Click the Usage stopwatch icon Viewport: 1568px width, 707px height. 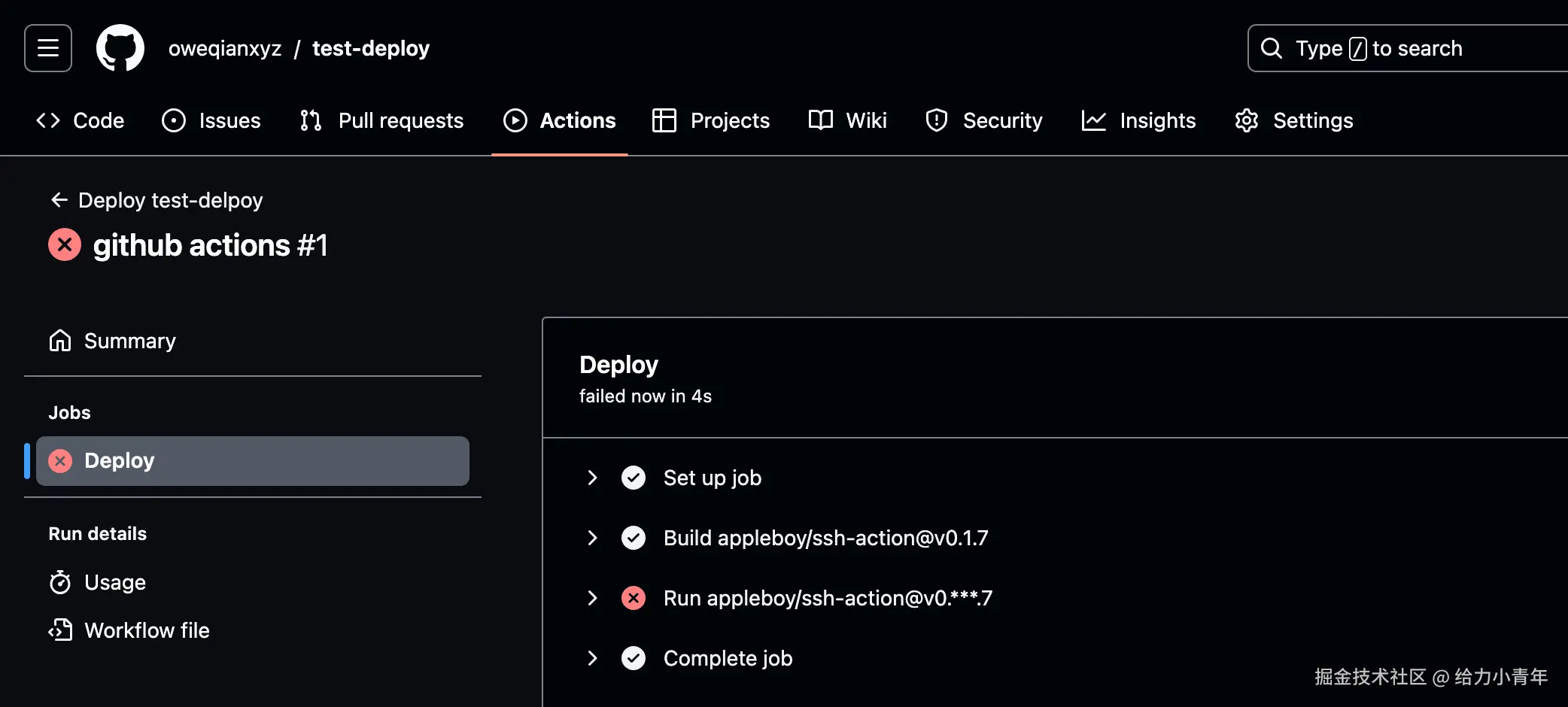click(60, 582)
